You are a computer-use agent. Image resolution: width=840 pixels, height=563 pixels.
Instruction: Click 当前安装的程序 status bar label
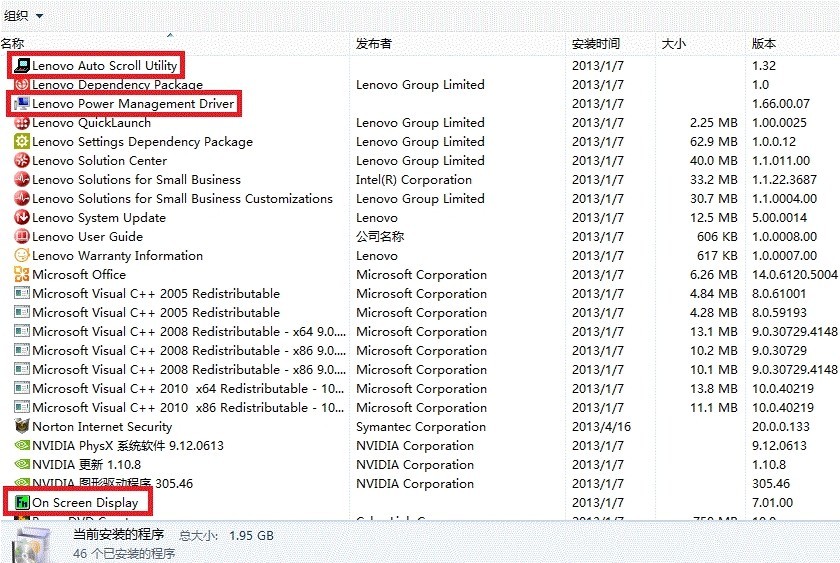pyautogui.click(x=118, y=535)
